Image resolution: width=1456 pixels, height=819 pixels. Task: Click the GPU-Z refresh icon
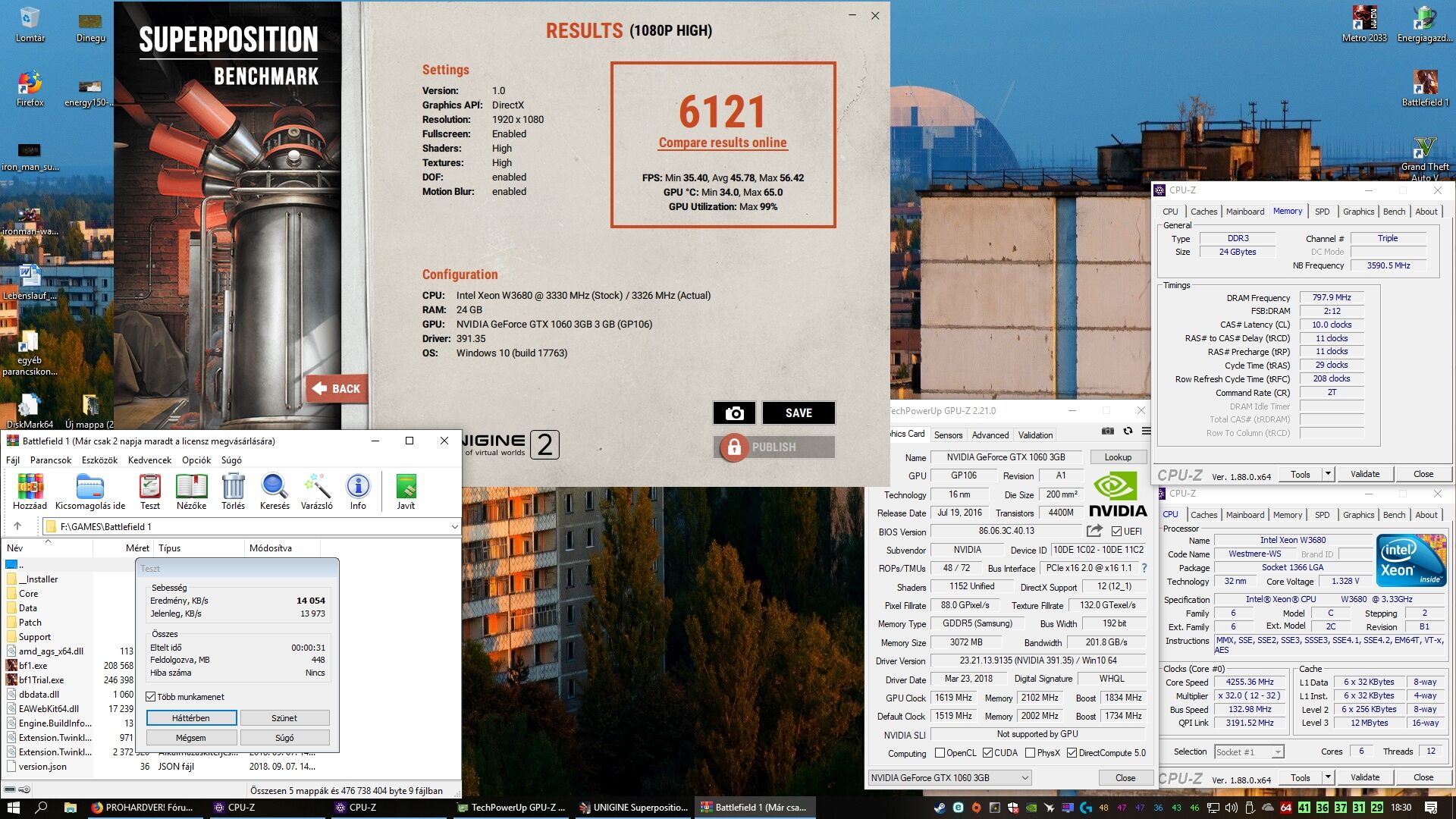pos(1128,431)
